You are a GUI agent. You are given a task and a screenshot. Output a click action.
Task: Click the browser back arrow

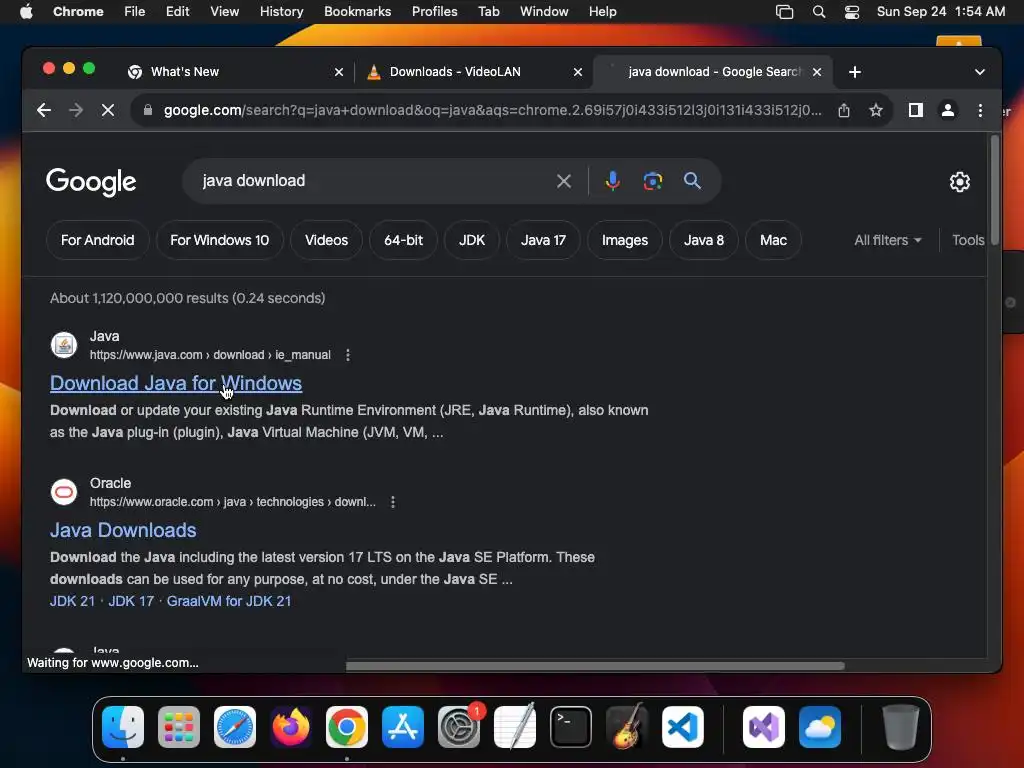tap(44, 110)
